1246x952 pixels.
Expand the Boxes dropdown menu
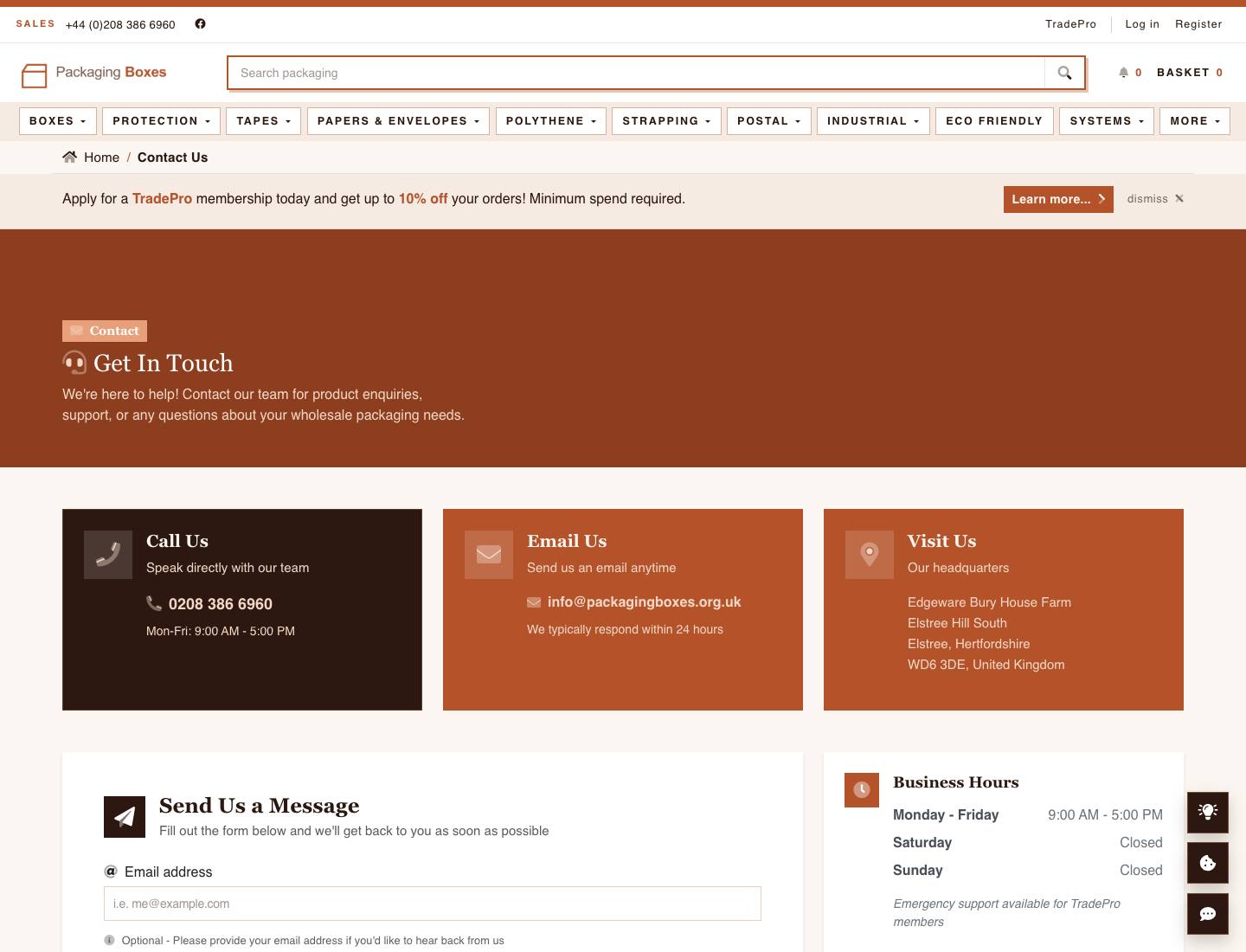[58, 121]
